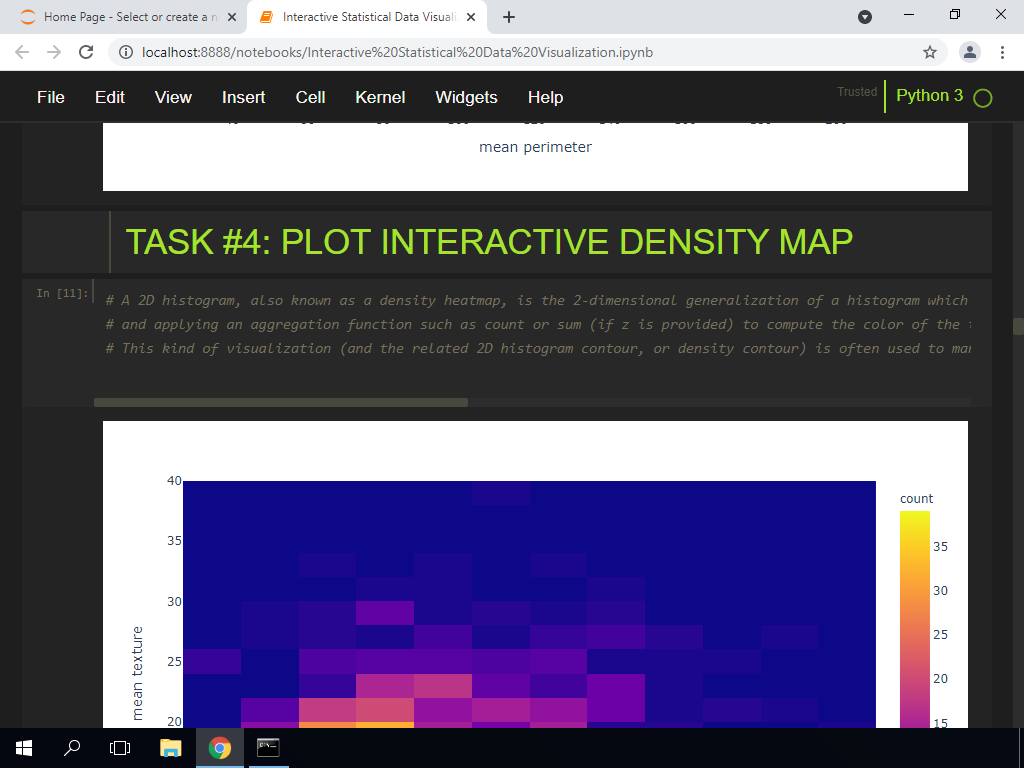Open File Explorer from the taskbar
The height and width of the screenshot is (768, 1024).
[x=170, y=747]
